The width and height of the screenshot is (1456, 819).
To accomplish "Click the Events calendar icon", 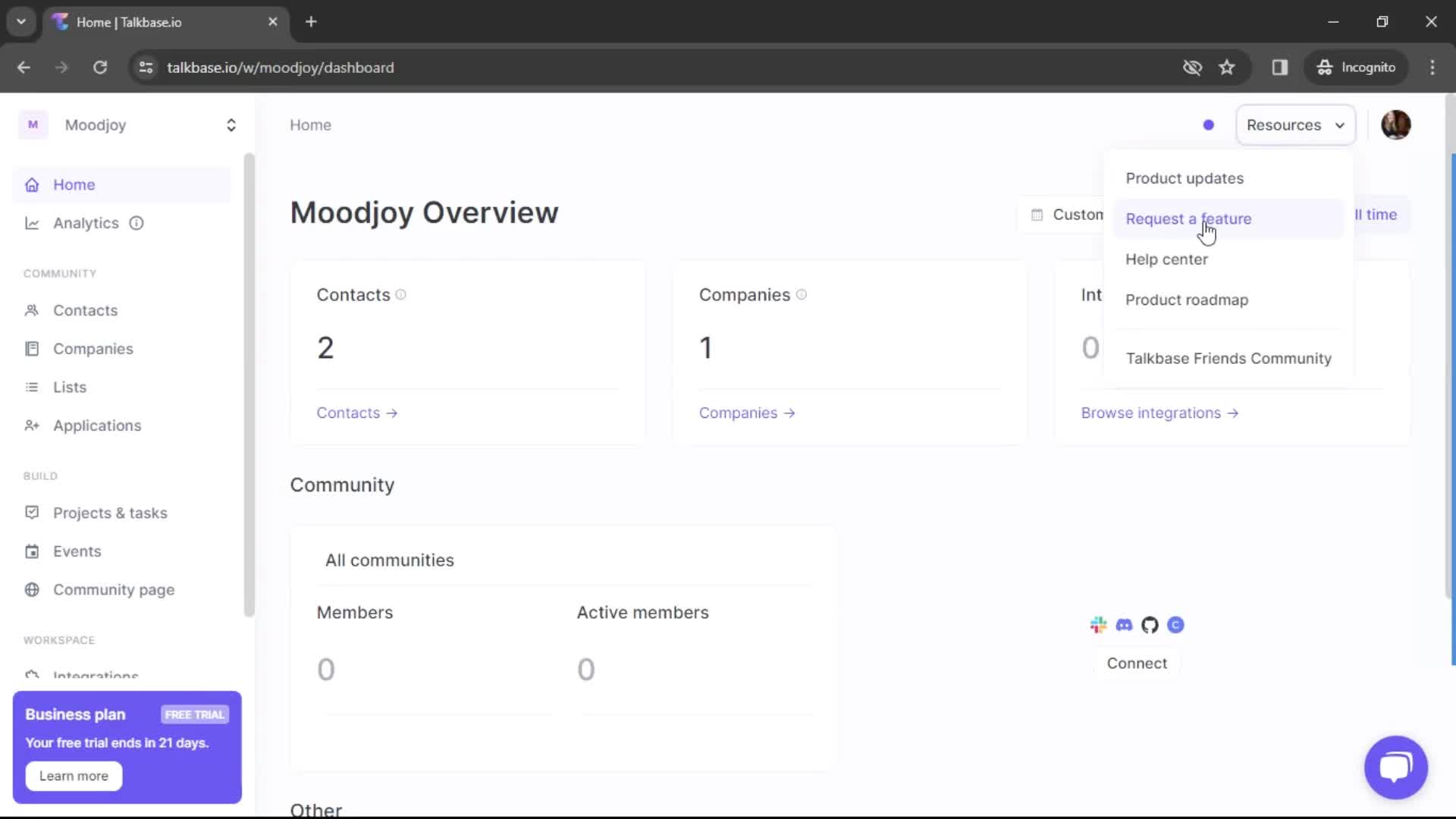I will pos(32,551).
